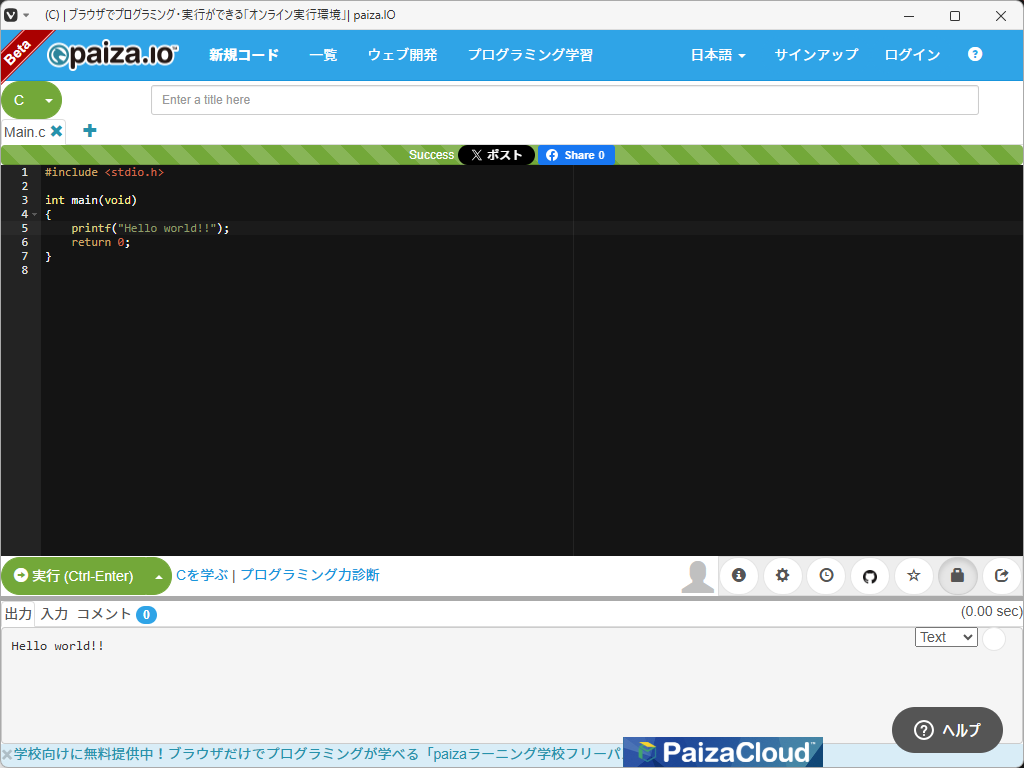Share on Facebook button
Viewport: 1024px width, 768px height.
(576, 155)
